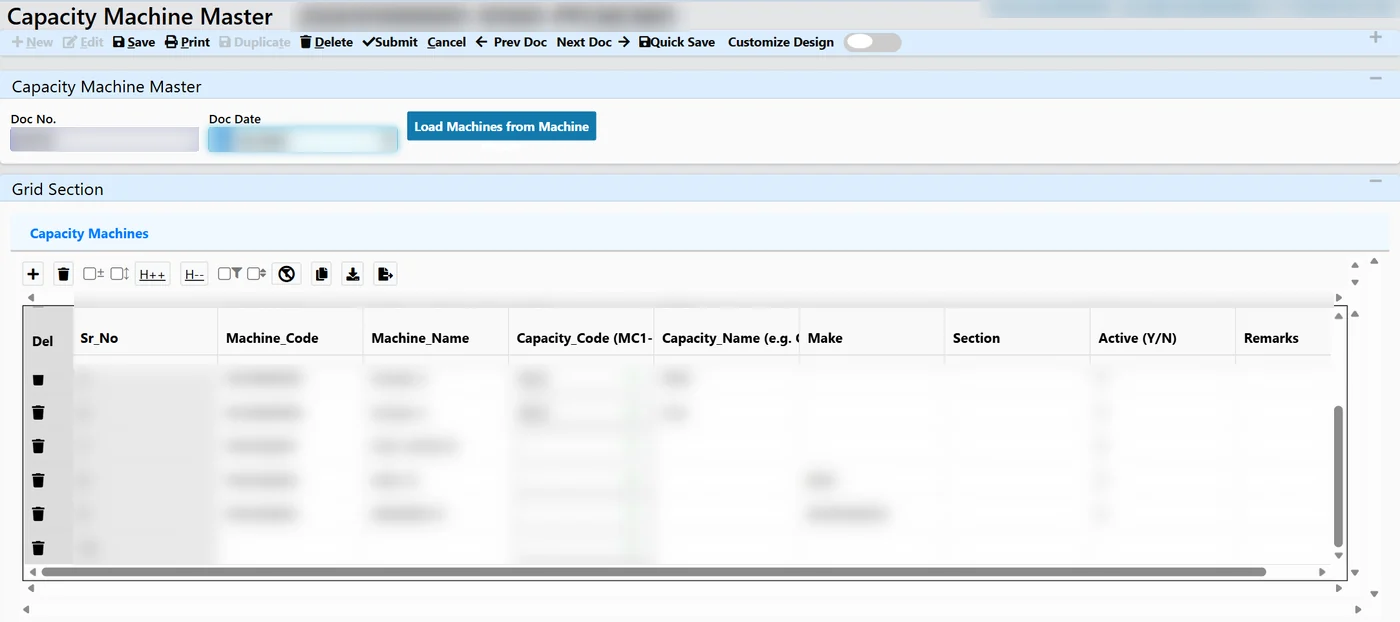Click the H-- grid toolbar button
This screenshot has width=1400, height=622.
[x=194, y=274]
